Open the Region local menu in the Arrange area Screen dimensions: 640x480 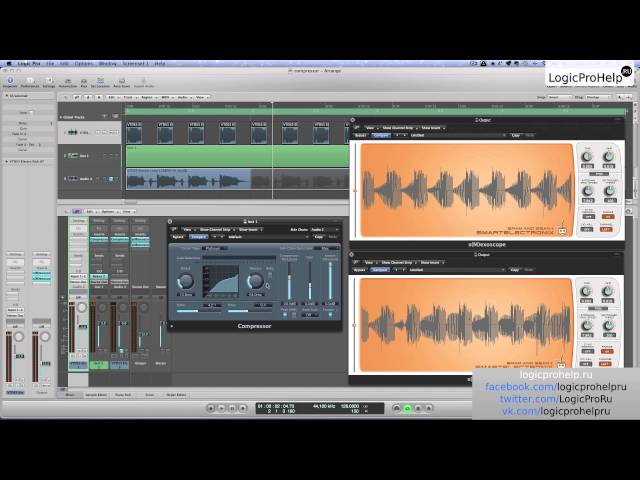click(147, 98)
